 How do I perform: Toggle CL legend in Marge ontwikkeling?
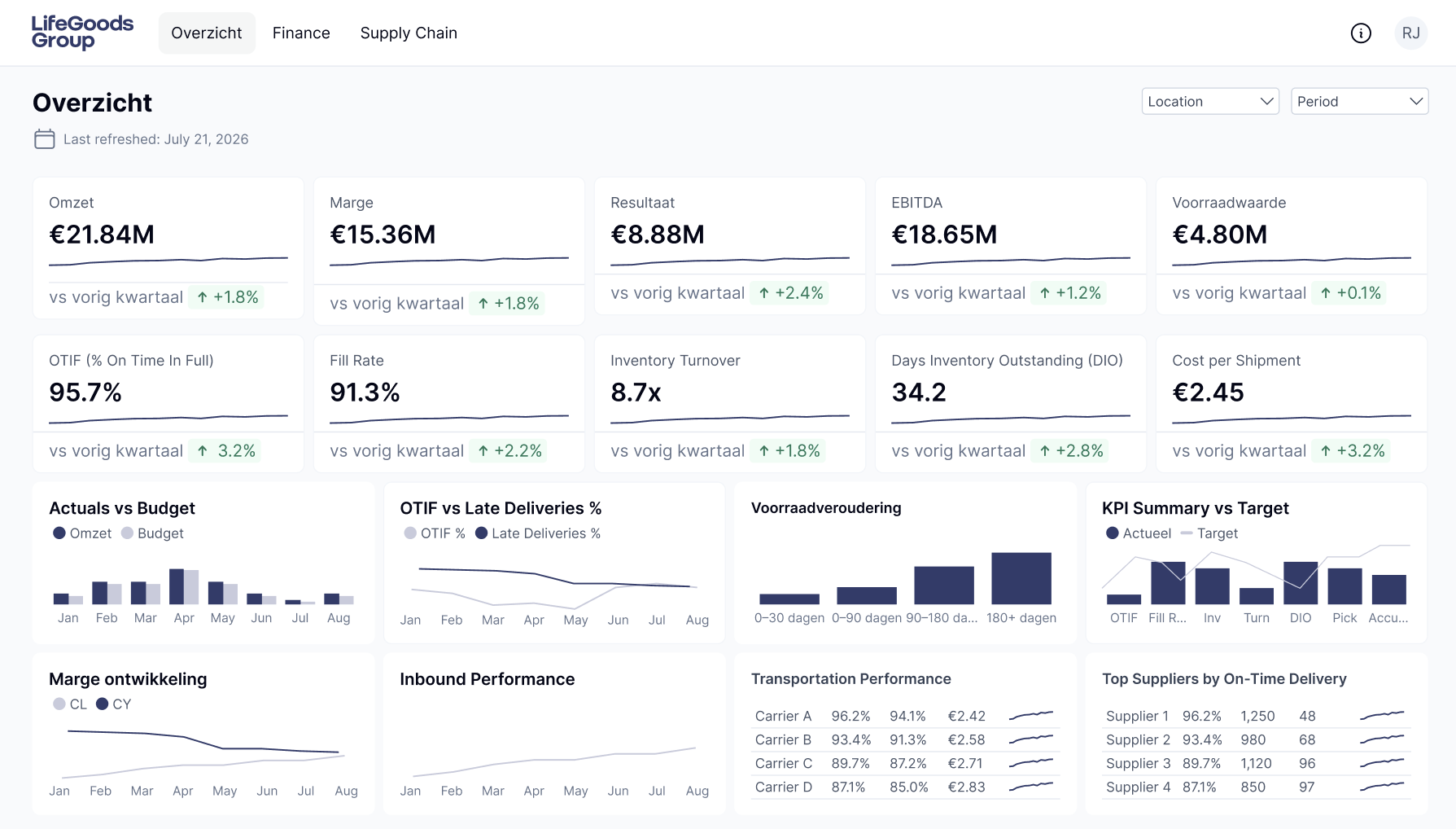tap(70, 704)
